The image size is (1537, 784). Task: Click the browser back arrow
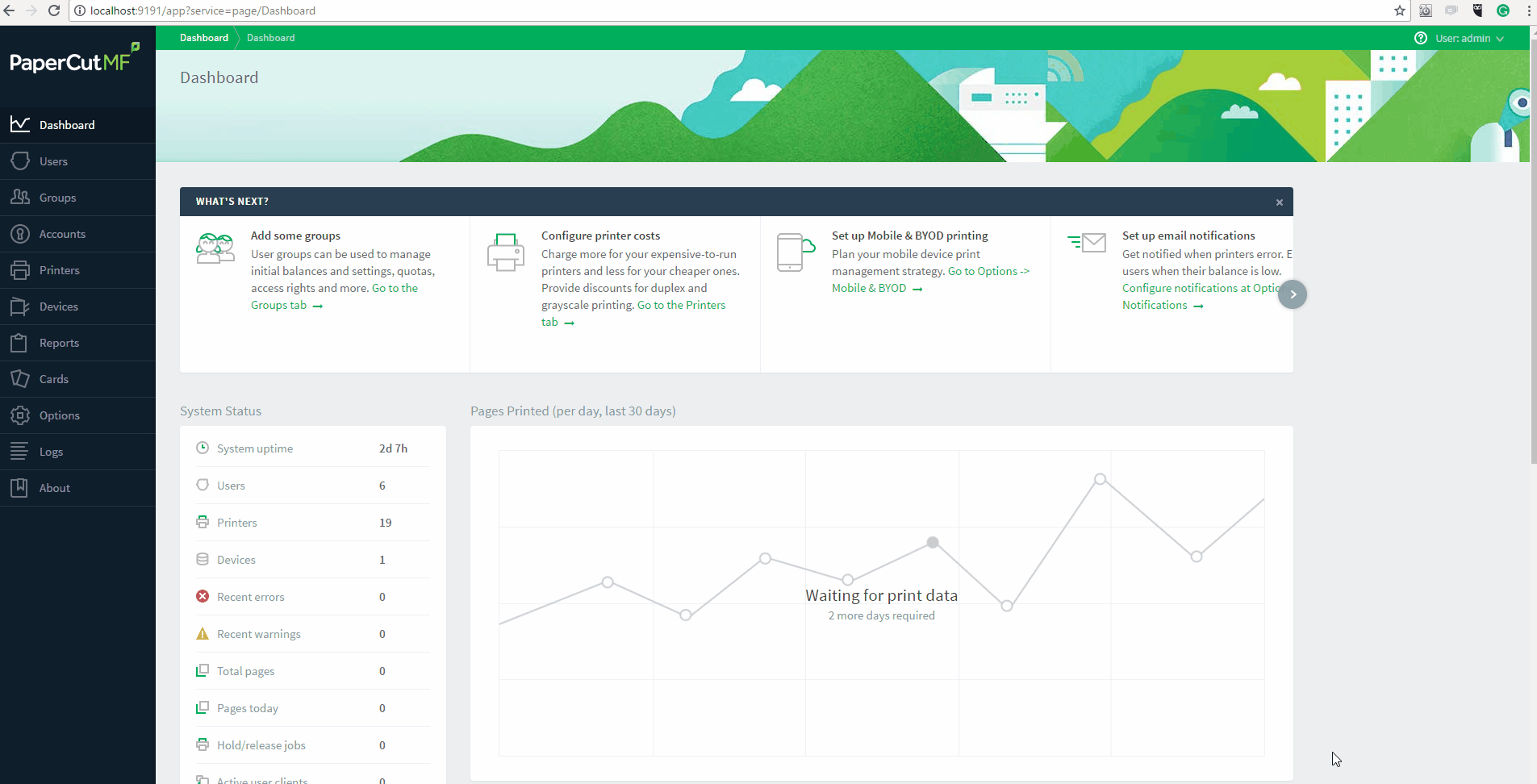pos(9,10)
